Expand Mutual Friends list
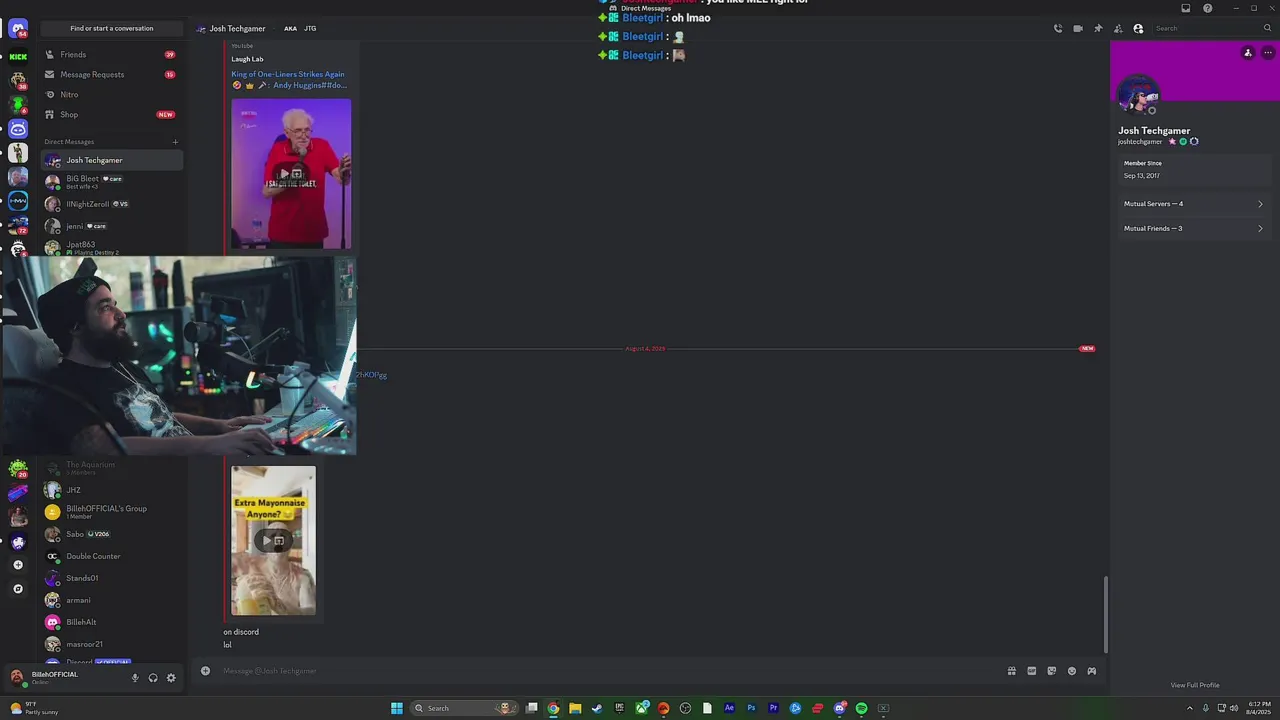Image resolution: width=1280 pixels, height=720 pixels. (1193, 229)
